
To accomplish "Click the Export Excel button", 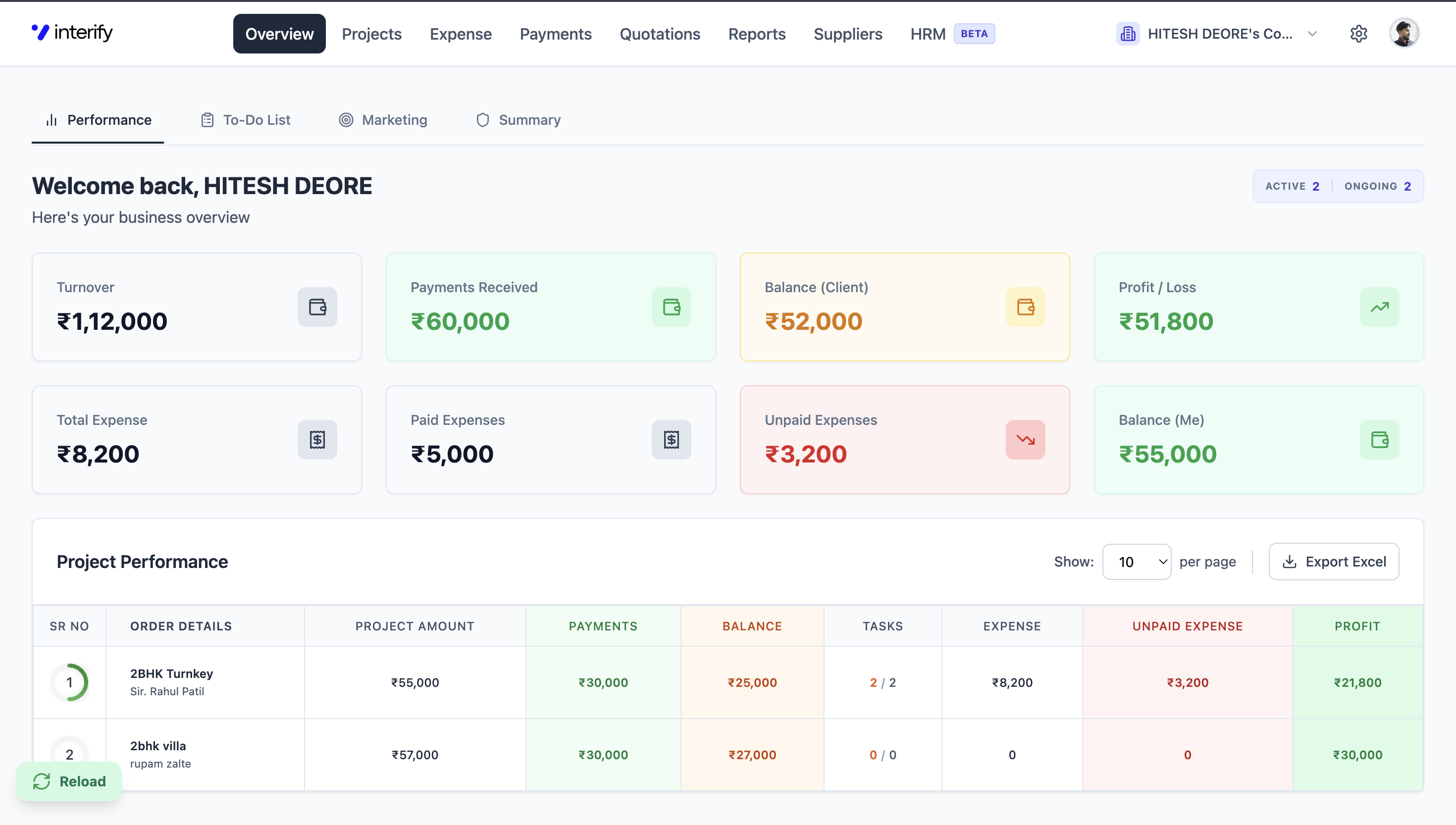I will click(x=1333, y=562).
